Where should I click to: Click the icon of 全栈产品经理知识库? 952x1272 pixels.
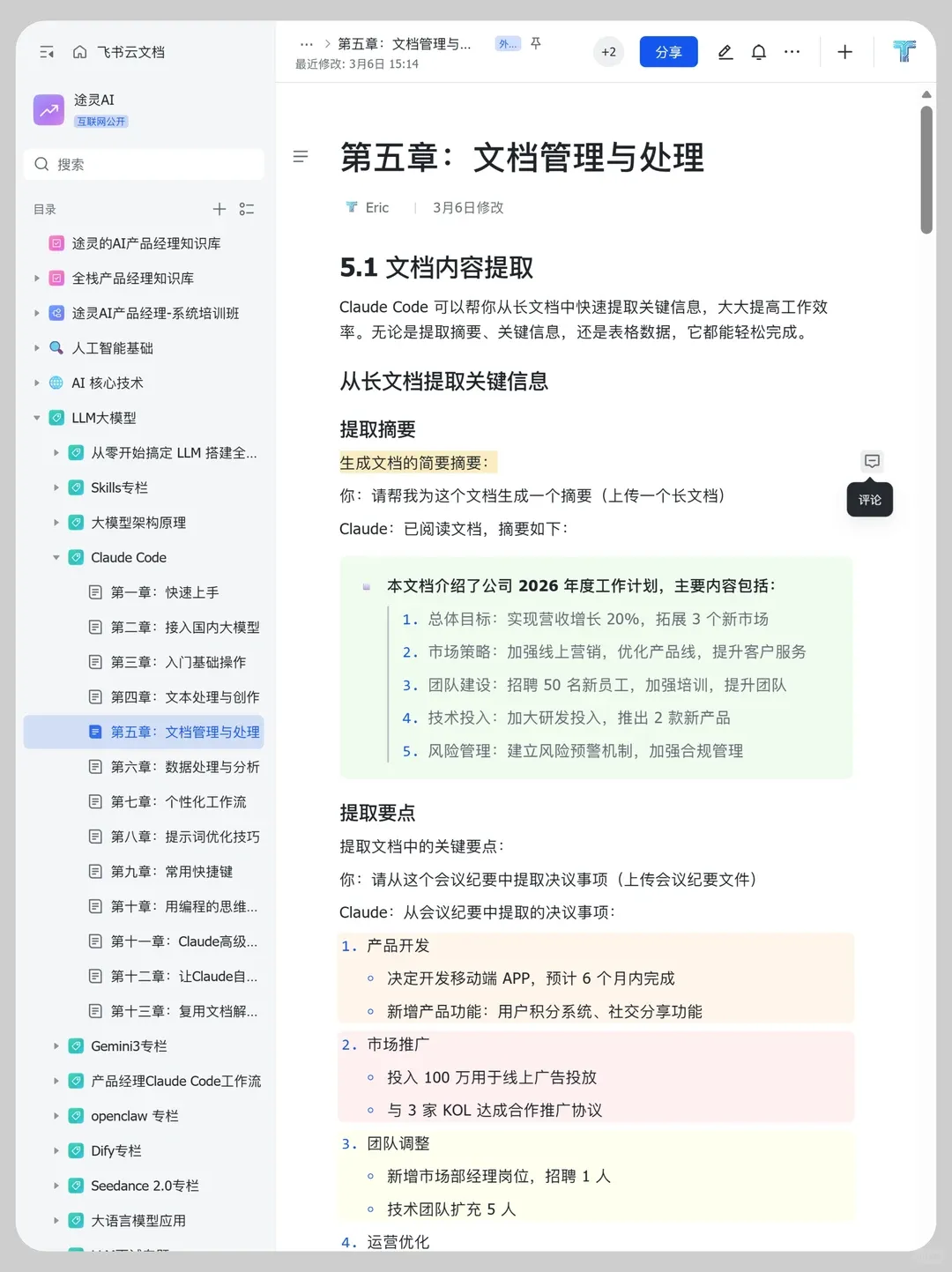point(56,278)
